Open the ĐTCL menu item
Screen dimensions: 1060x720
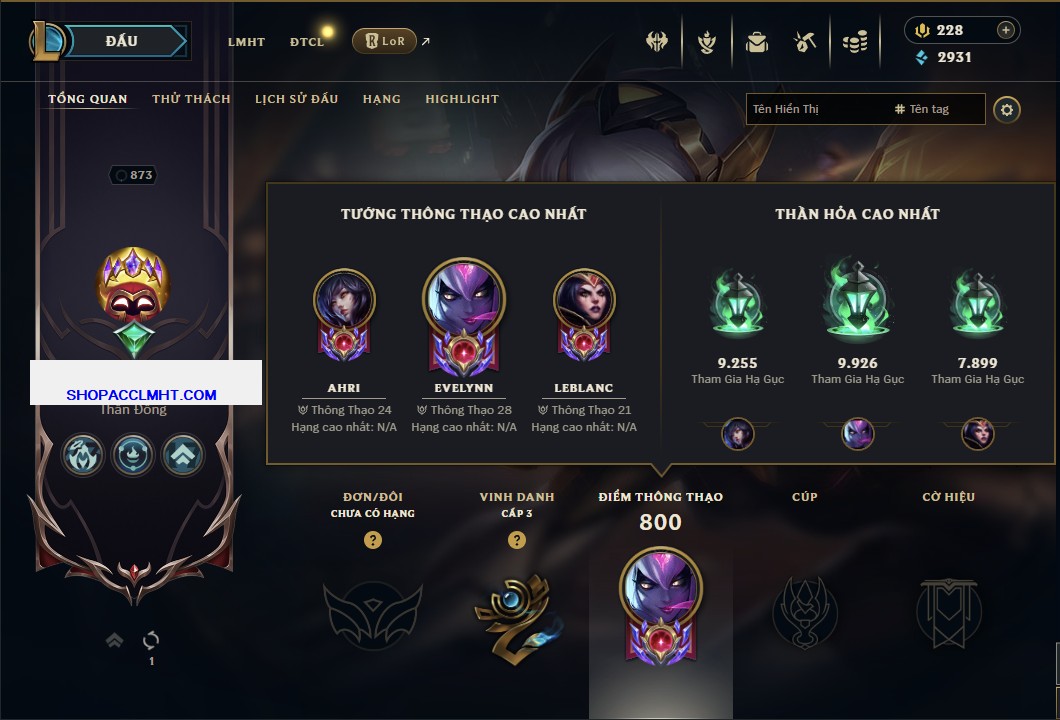[x=307, y=42]
